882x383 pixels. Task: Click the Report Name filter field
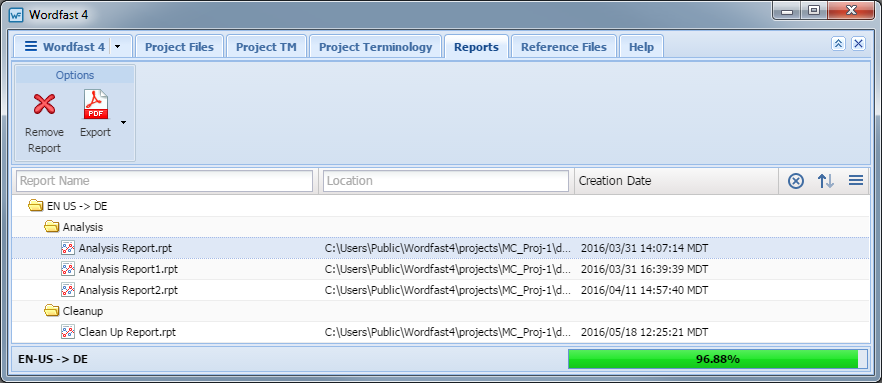[x=164, y=181]
